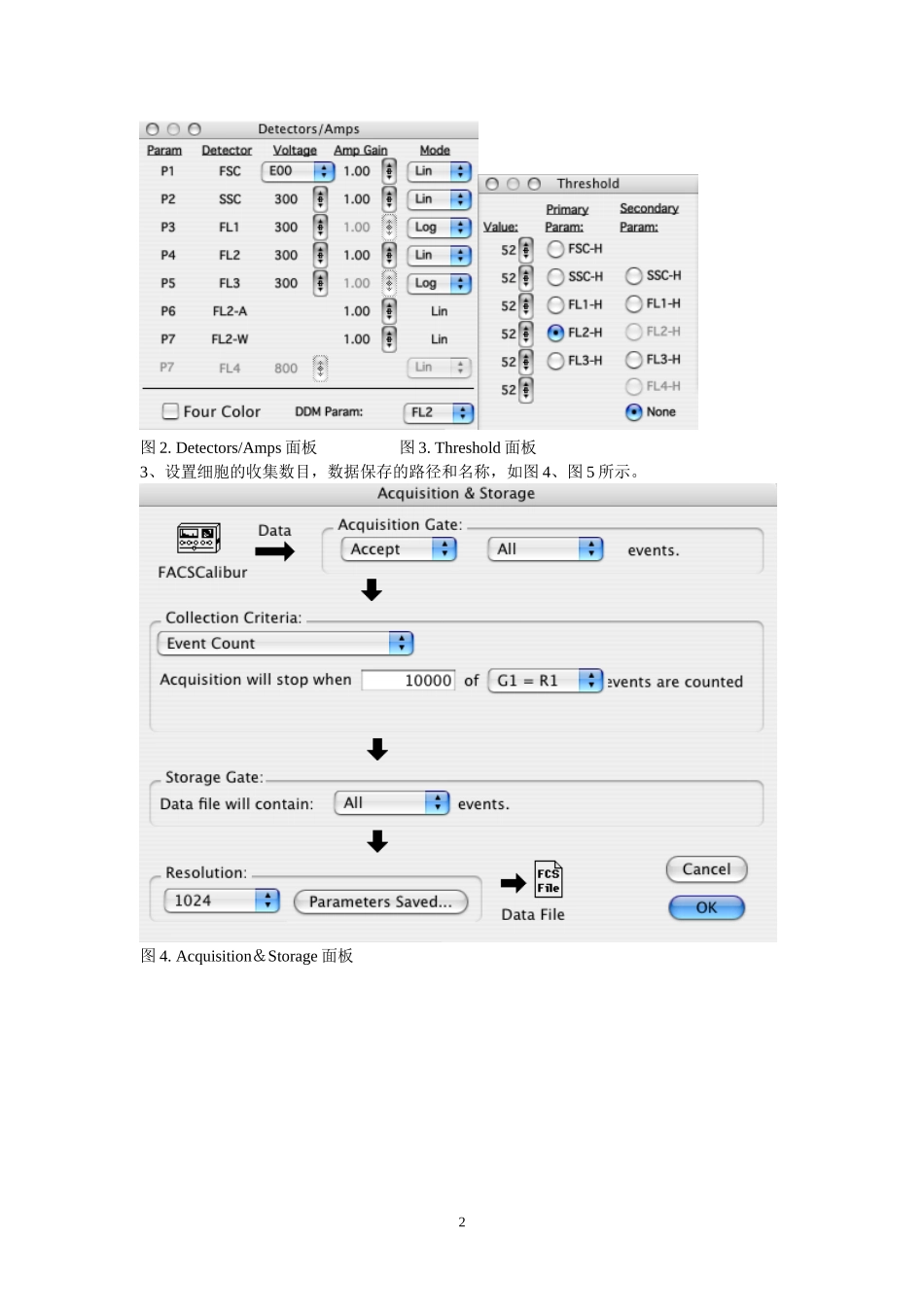
Task: Click the event count field showing 10000
Action: [409, 681]
